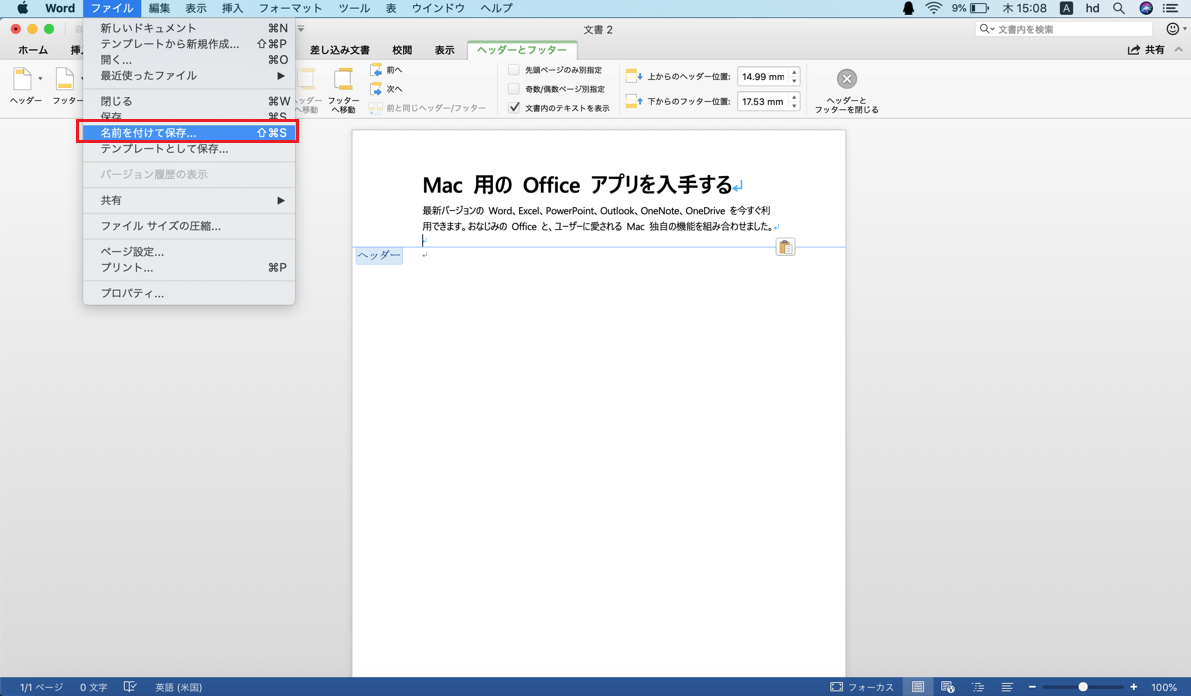The image size is (1191, 696).
Task: Open ページ設定... from File menu
Action: point(189,252)
